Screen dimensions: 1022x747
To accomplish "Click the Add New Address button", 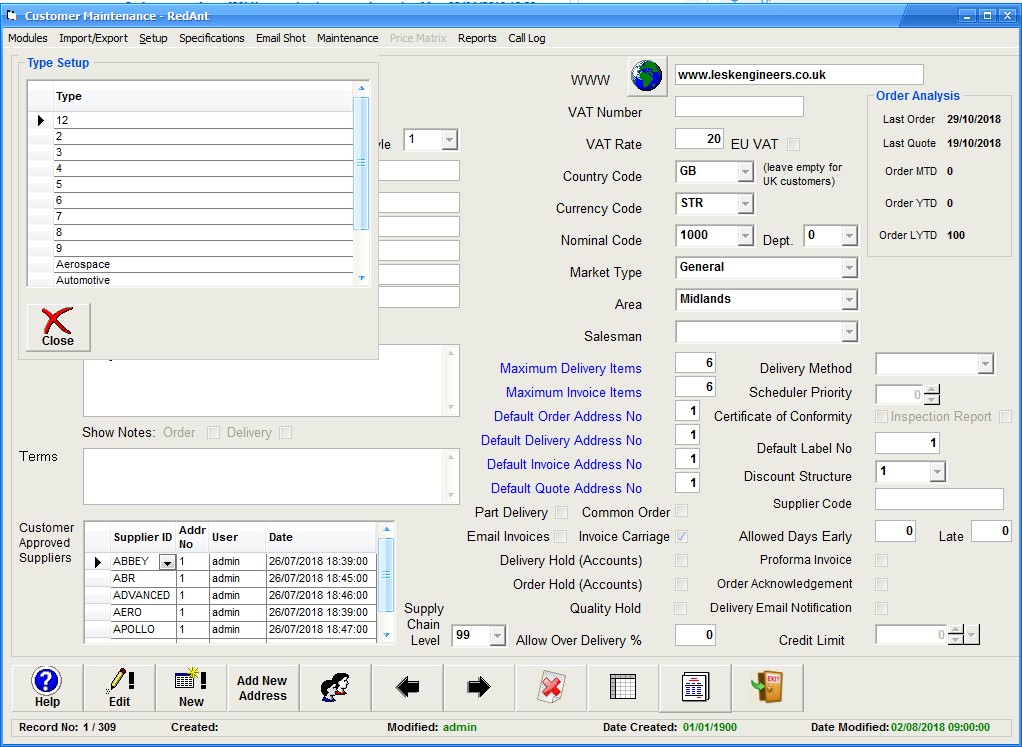I will point(262,687).
